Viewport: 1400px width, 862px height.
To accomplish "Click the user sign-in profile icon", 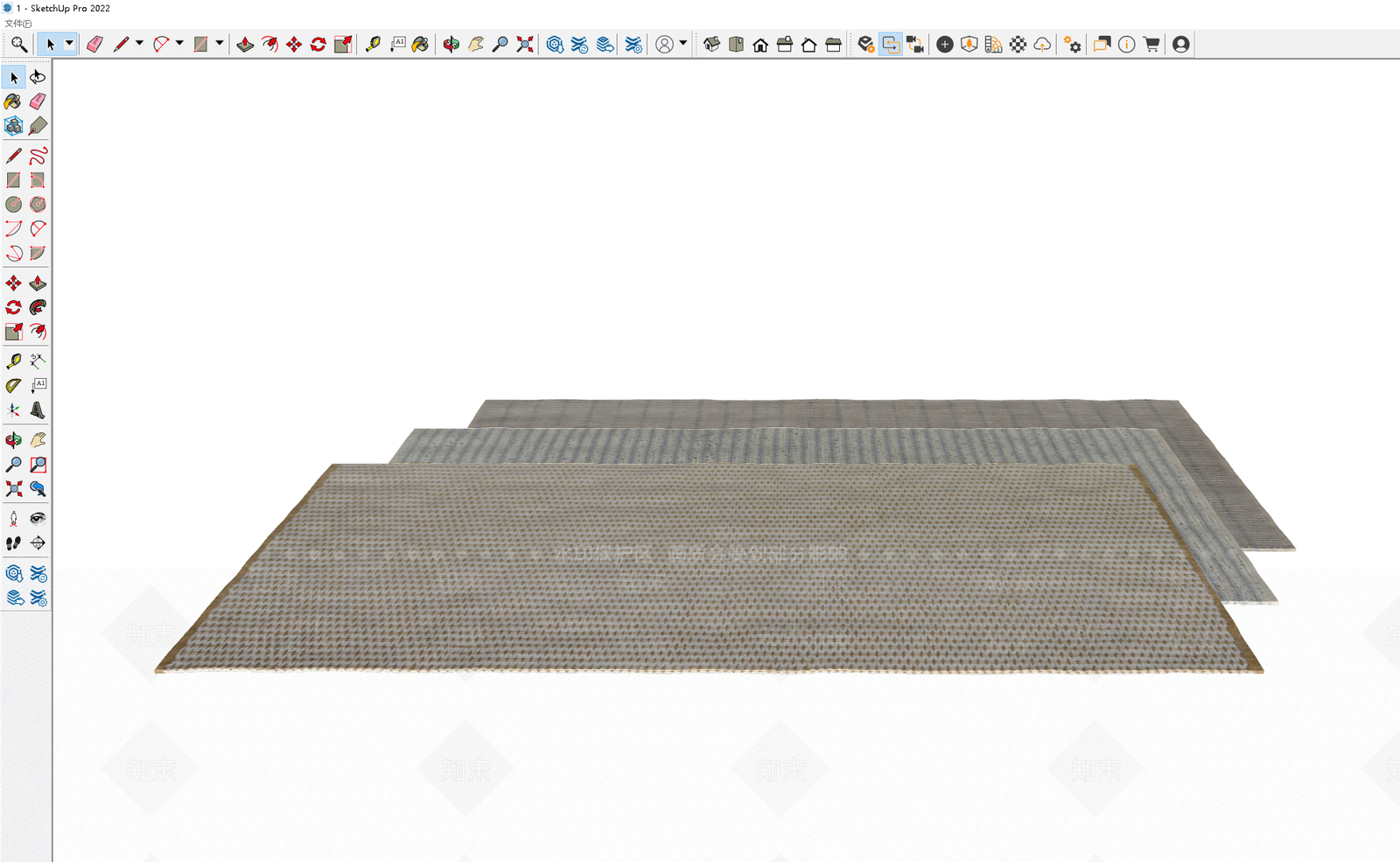I will (x=665, y=44).
